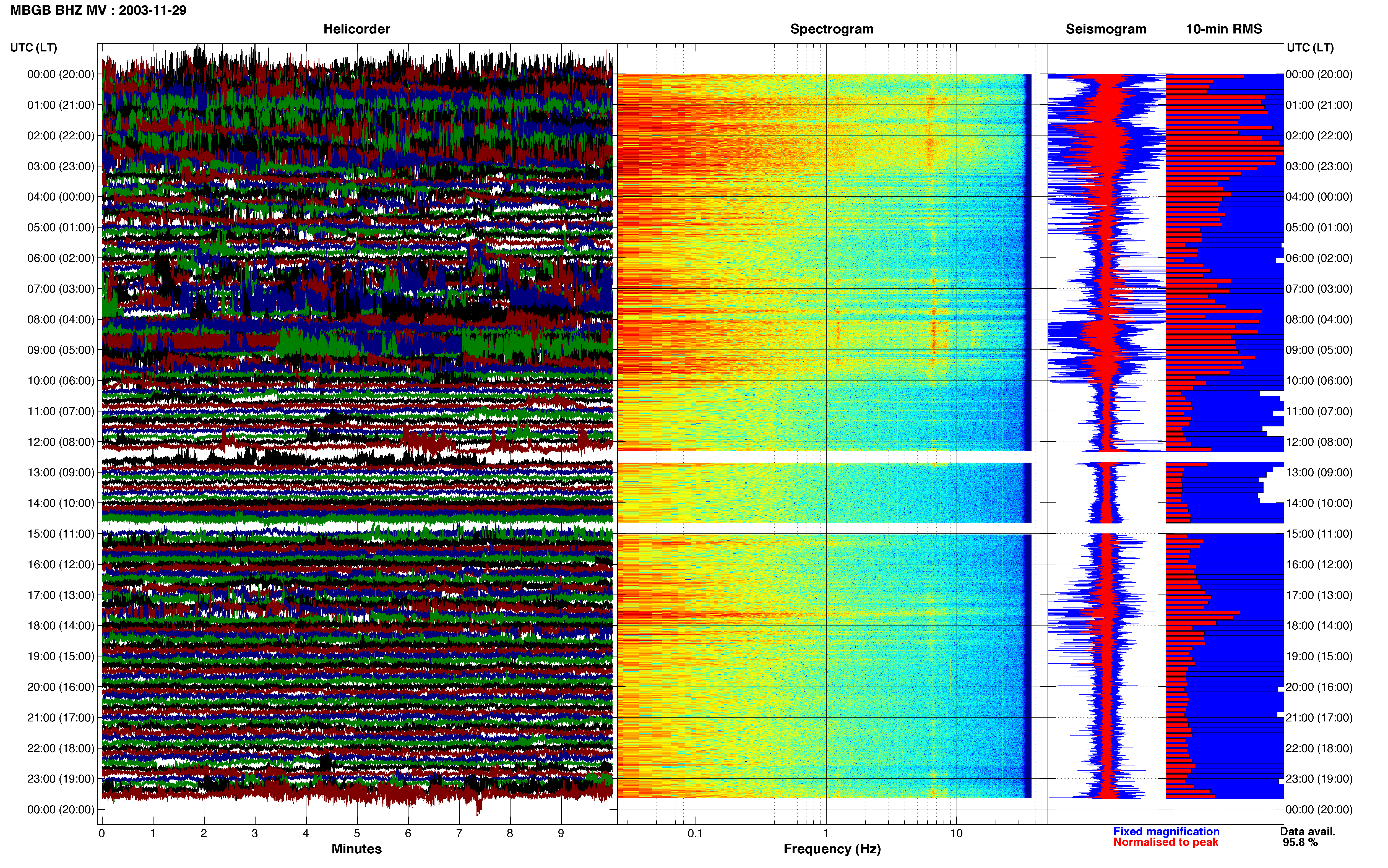Image resolution: width=1388 pixels, height=868 pixels.
Task: Click Helicorder time label '06:00 (02:00)'
Action: [x=61, y=258]
